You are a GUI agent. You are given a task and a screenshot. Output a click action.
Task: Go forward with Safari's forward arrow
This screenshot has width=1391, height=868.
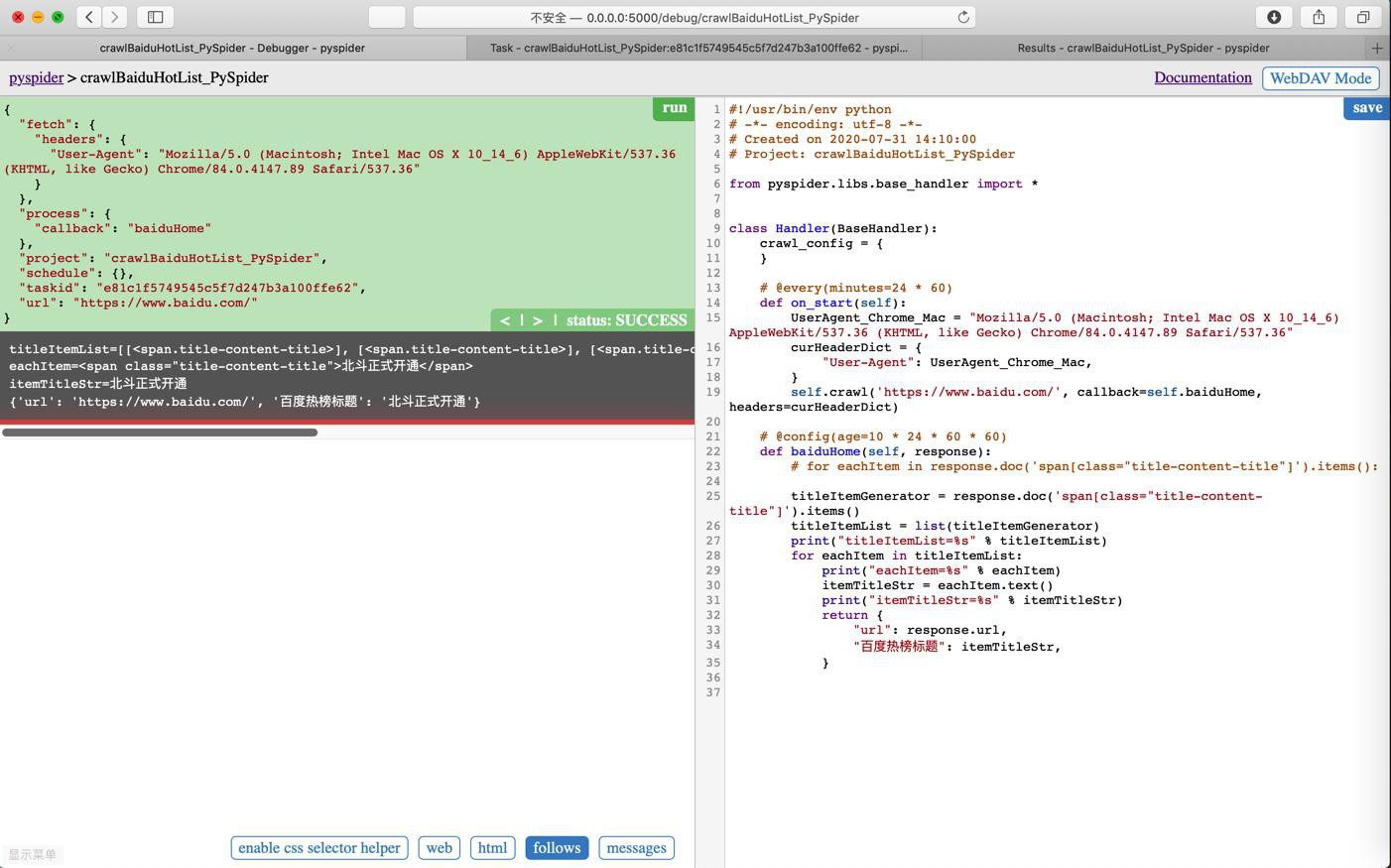115,17
